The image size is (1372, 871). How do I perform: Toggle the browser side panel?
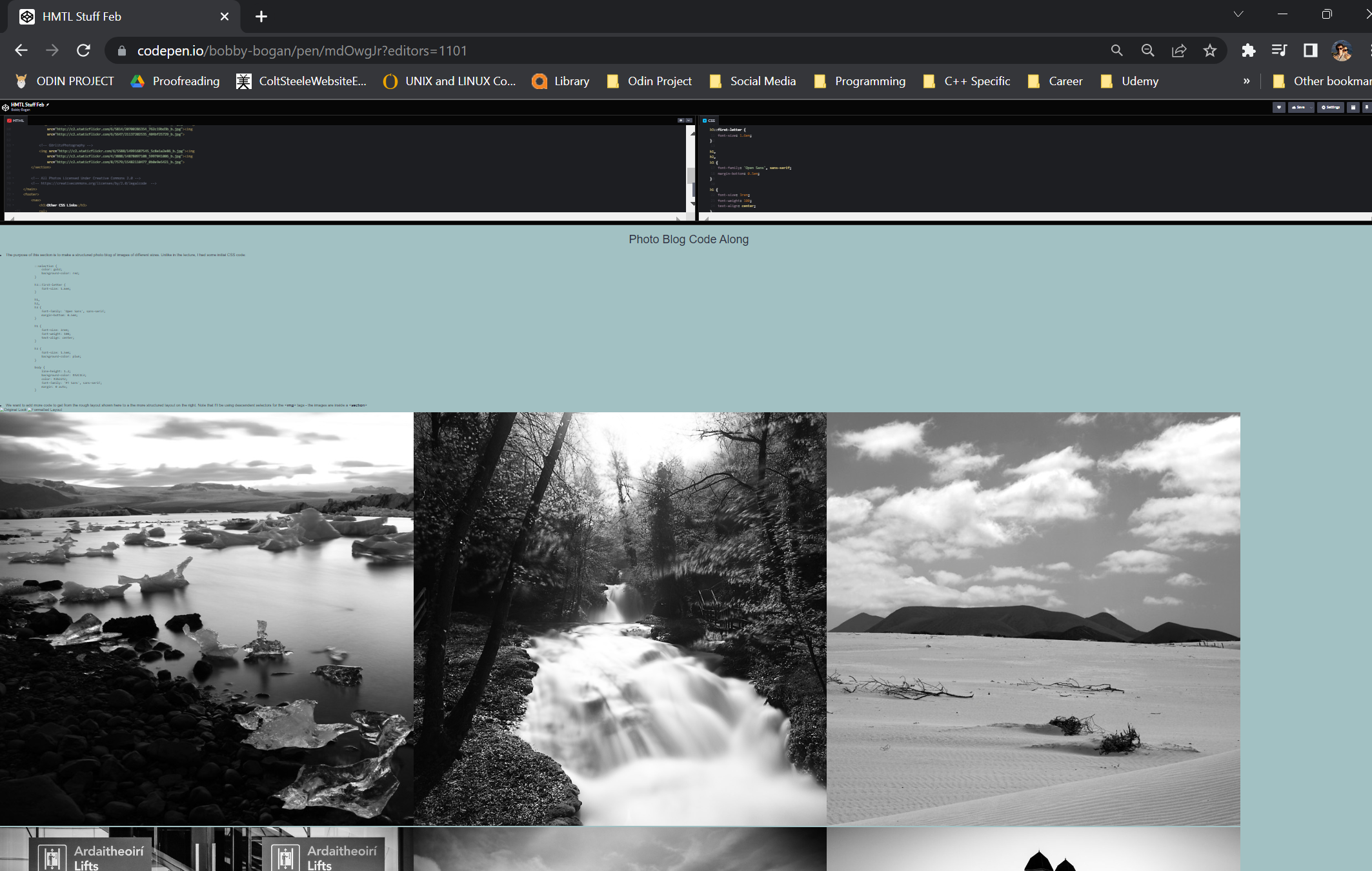(1310, 50)
